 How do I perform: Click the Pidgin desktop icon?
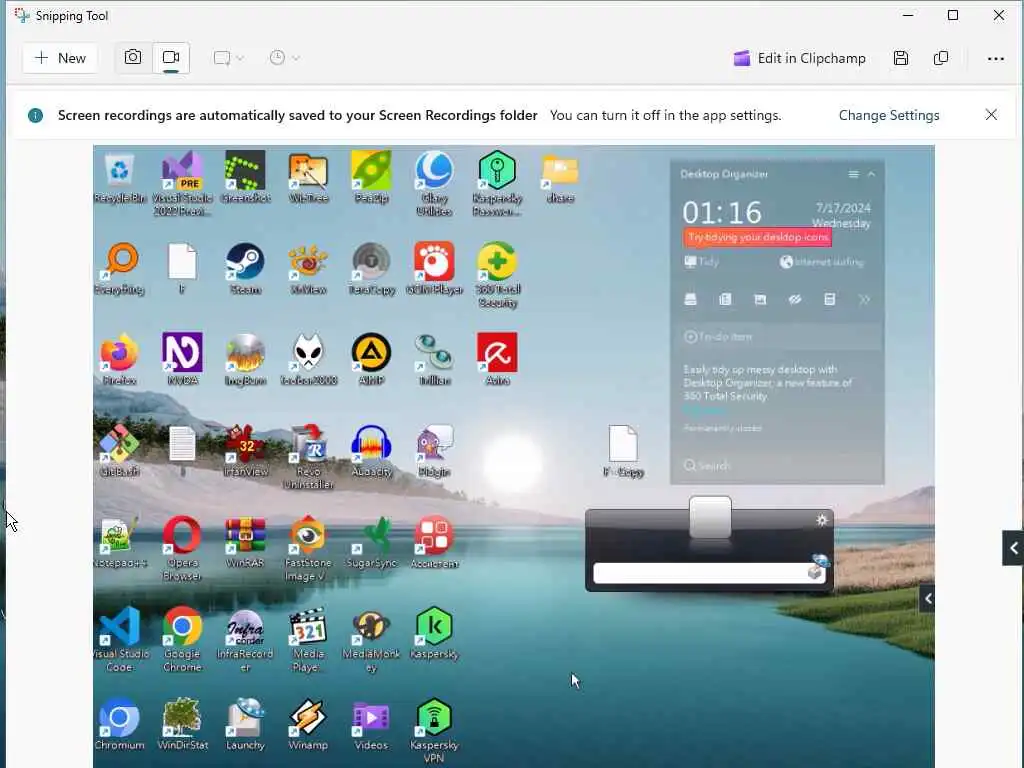tap(434, 451)
